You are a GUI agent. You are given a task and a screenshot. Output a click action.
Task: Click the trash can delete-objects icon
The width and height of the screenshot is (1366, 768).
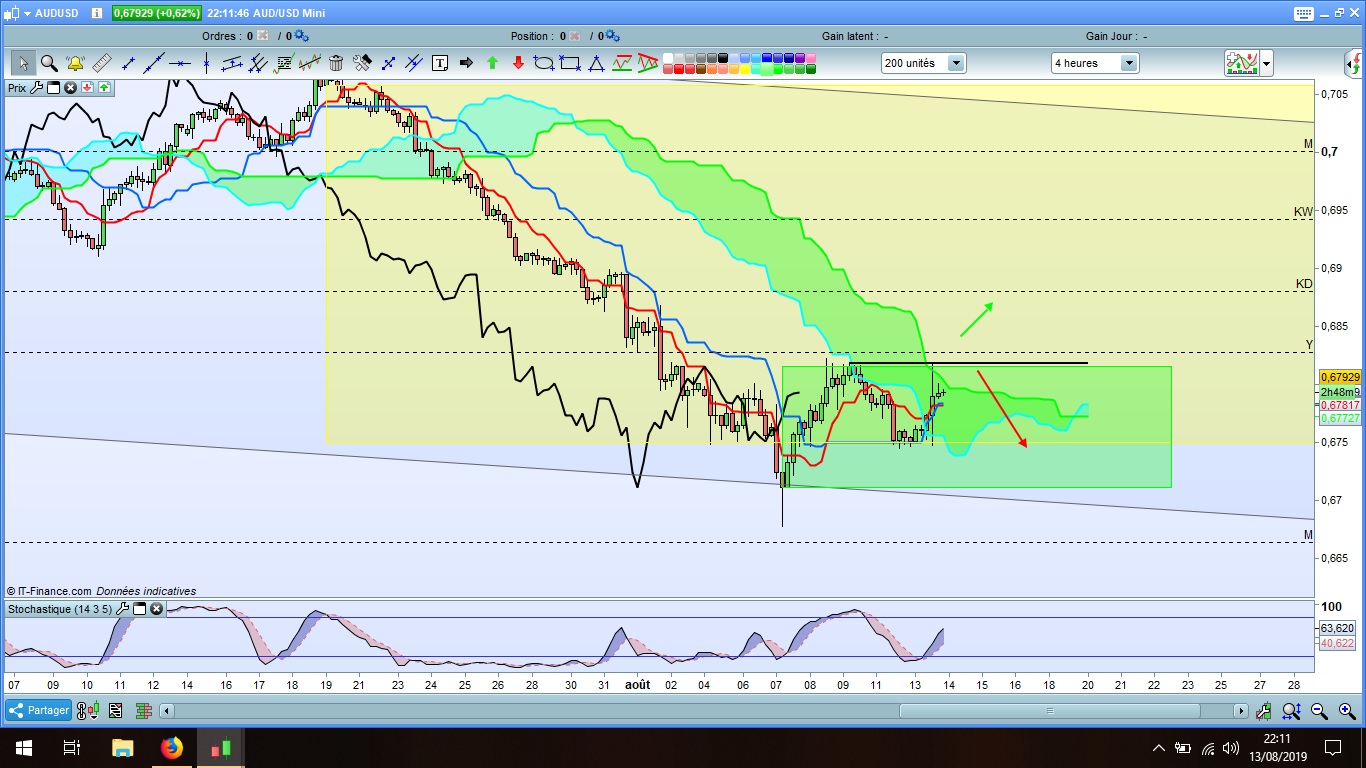(x=336, y=63)
